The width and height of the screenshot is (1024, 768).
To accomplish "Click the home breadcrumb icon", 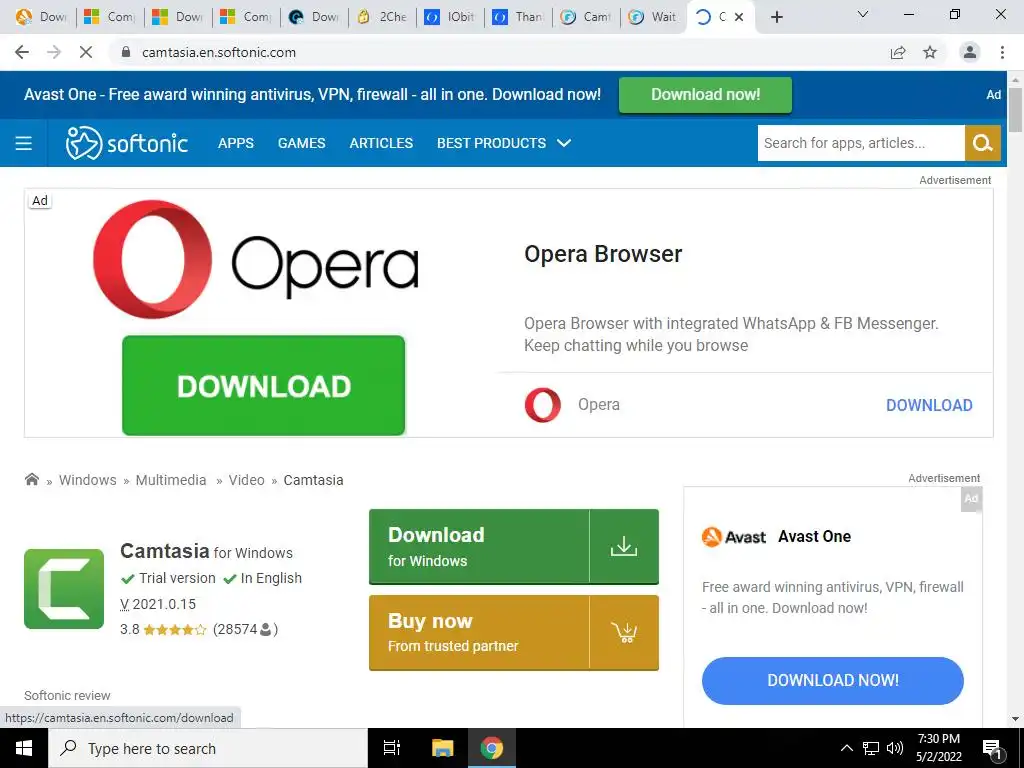I will point(31,479).
